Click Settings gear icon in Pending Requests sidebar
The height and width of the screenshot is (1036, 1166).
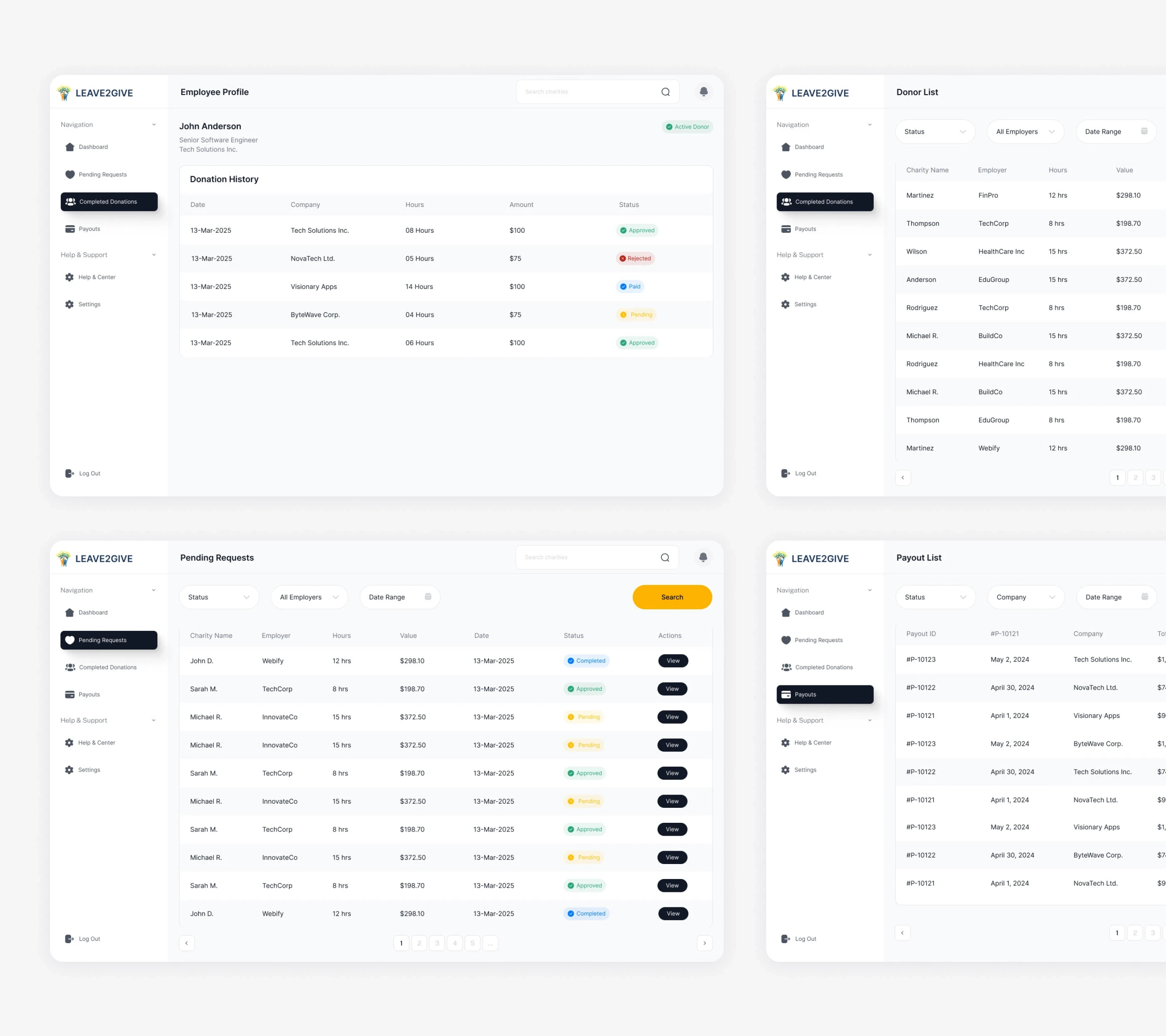(x=69, y=770)
